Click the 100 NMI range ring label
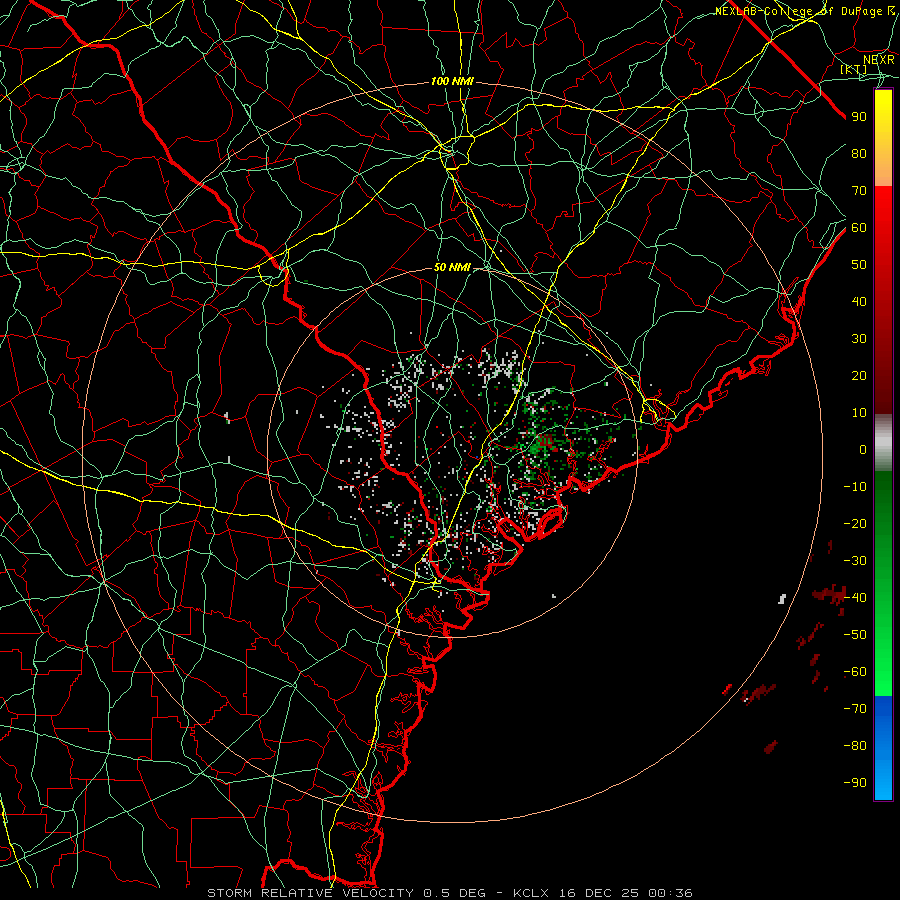Viewport: 900px width, 900px height. pyautogui.click(x=452, y=82)
